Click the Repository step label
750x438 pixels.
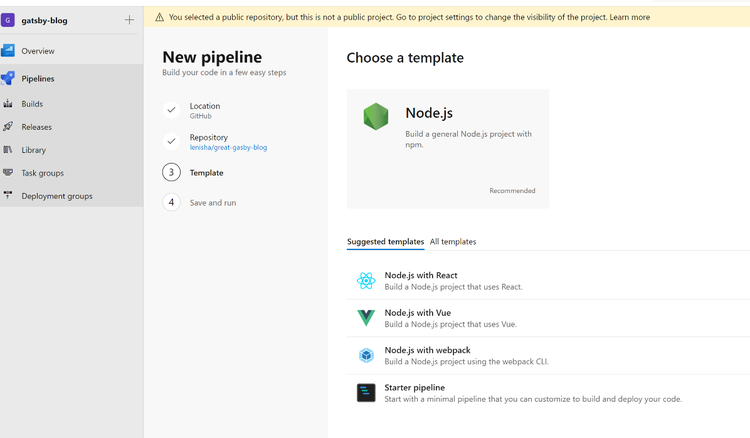(x=209, y=137)
